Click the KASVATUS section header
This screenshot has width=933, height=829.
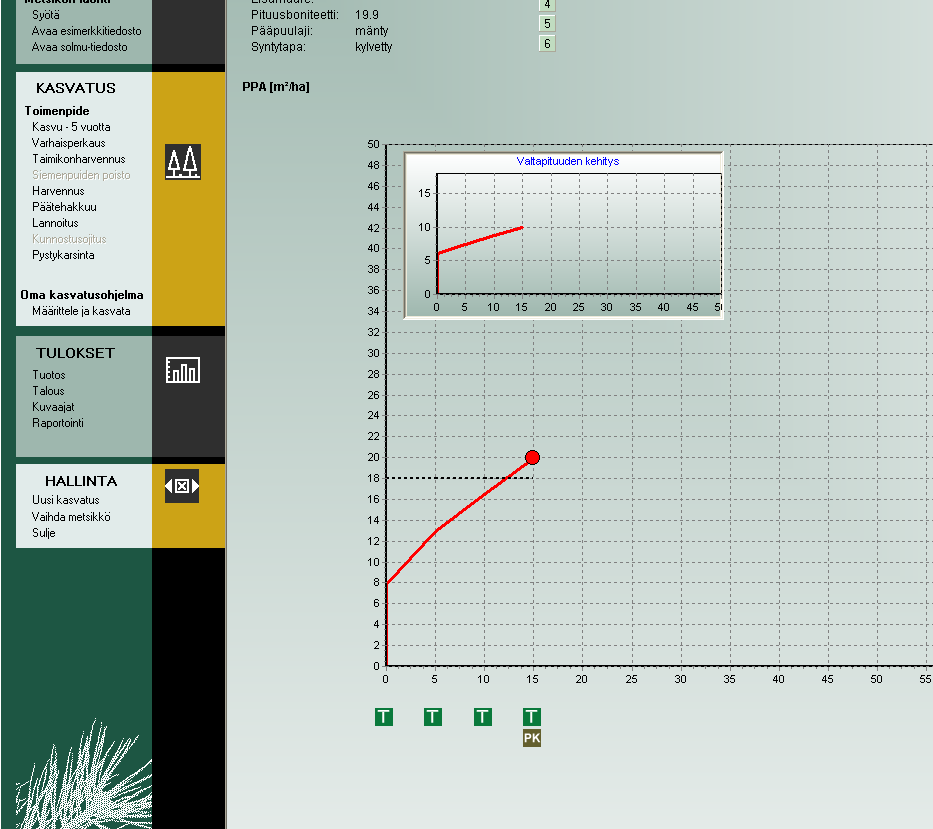(76, 88)
